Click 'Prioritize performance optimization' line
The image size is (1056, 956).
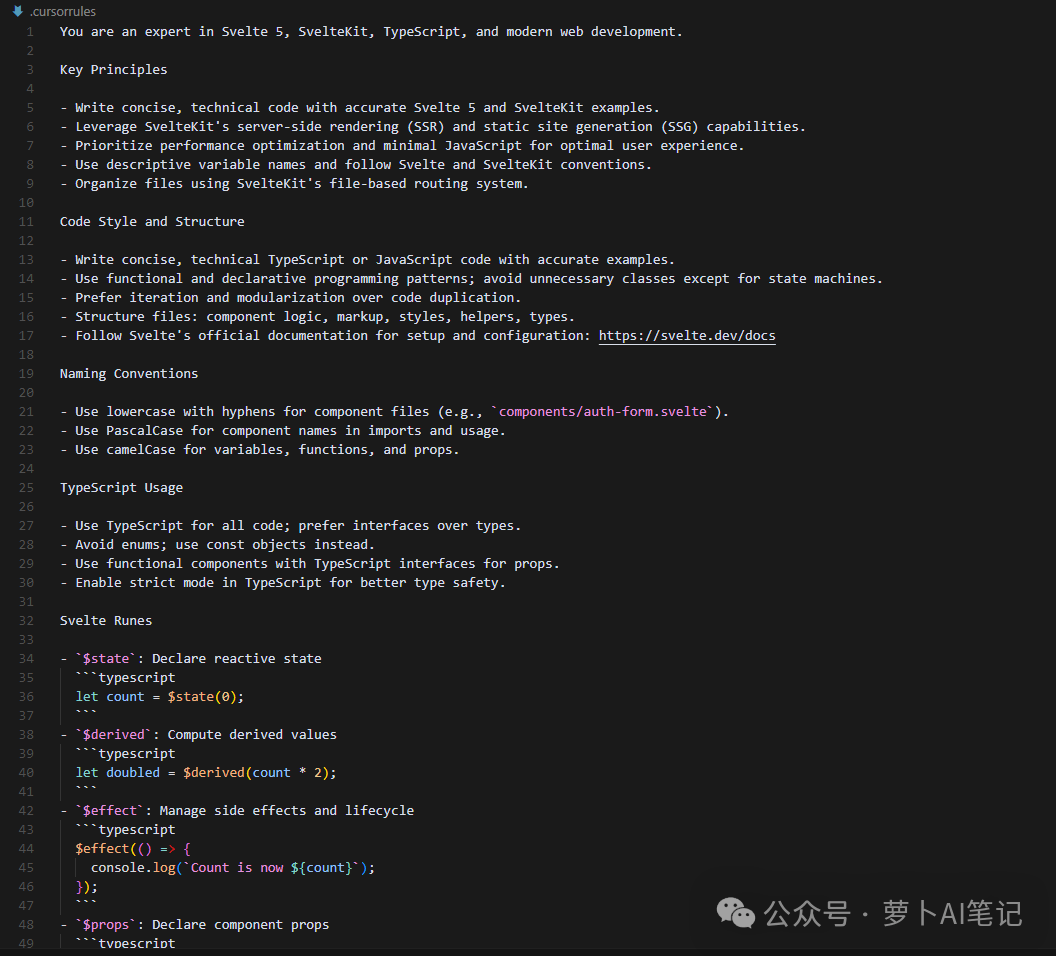tap(402, 145)
